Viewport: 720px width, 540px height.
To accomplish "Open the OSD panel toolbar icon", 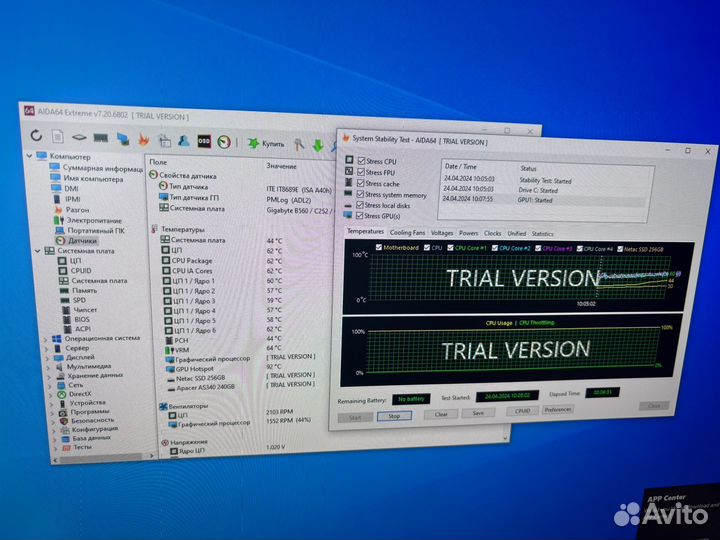I will (203, 141).
